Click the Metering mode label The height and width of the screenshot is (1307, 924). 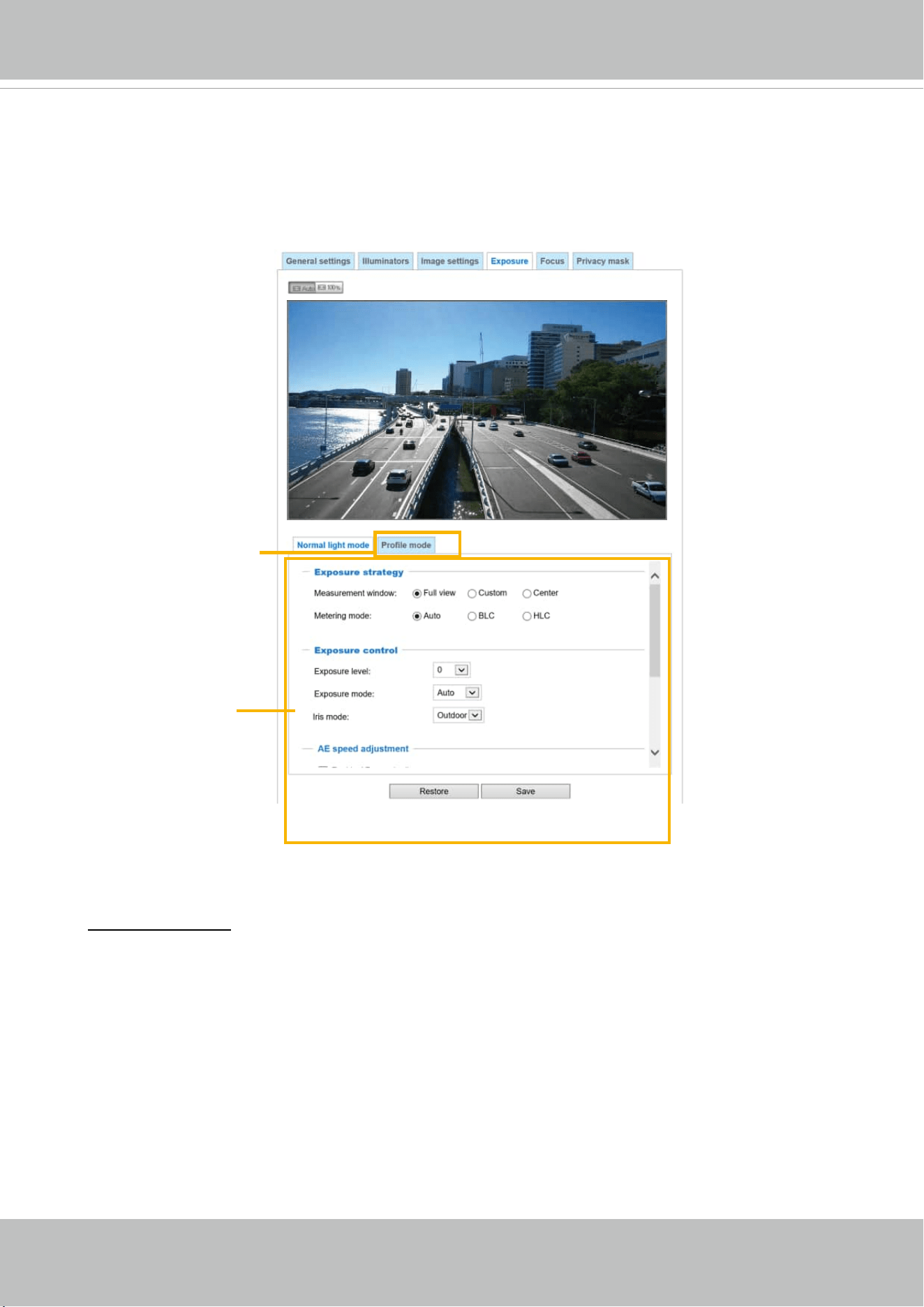pyautogui.click(x=343, y=616)
